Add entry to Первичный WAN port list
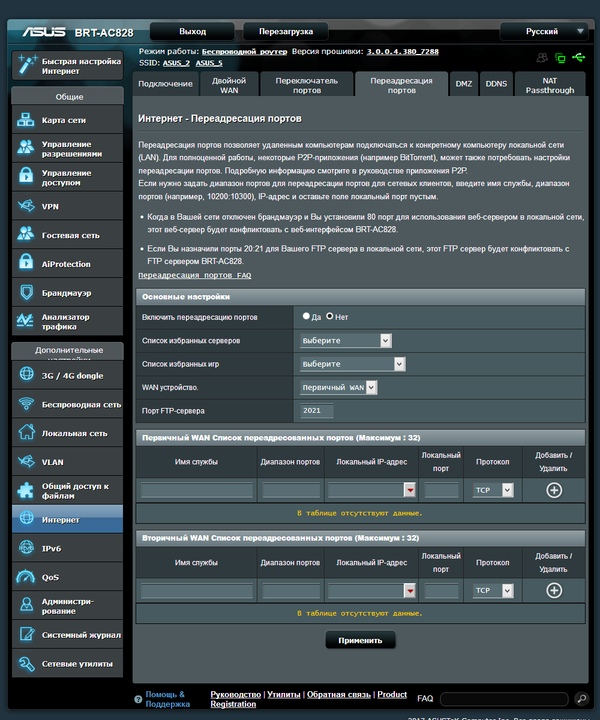 (x=554, y=490)
